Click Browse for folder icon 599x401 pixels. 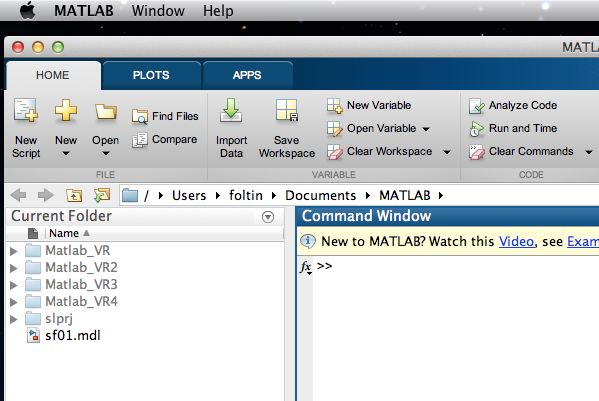(102, 195)
